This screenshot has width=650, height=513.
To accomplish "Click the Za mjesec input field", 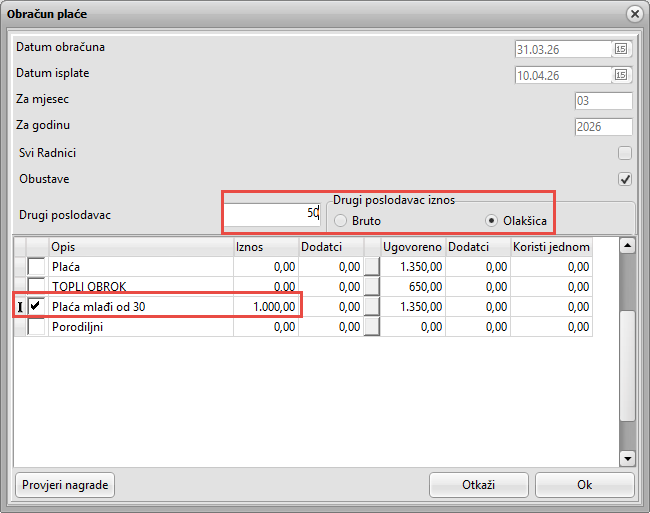I will 604,101.
